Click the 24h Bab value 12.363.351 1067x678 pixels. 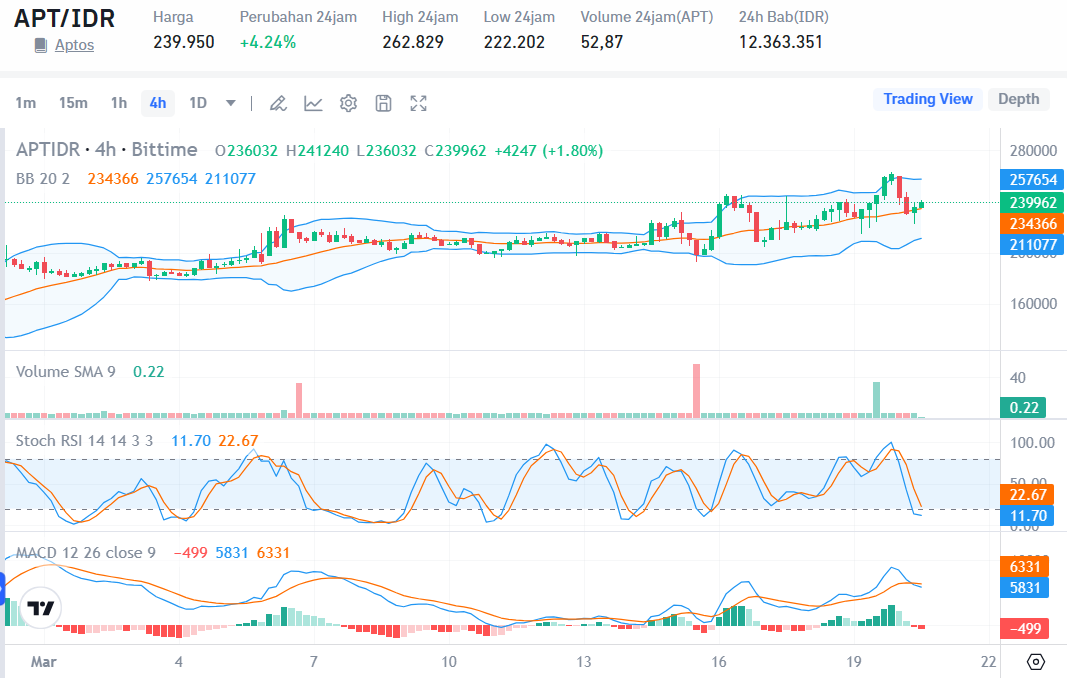click(781, 42)
